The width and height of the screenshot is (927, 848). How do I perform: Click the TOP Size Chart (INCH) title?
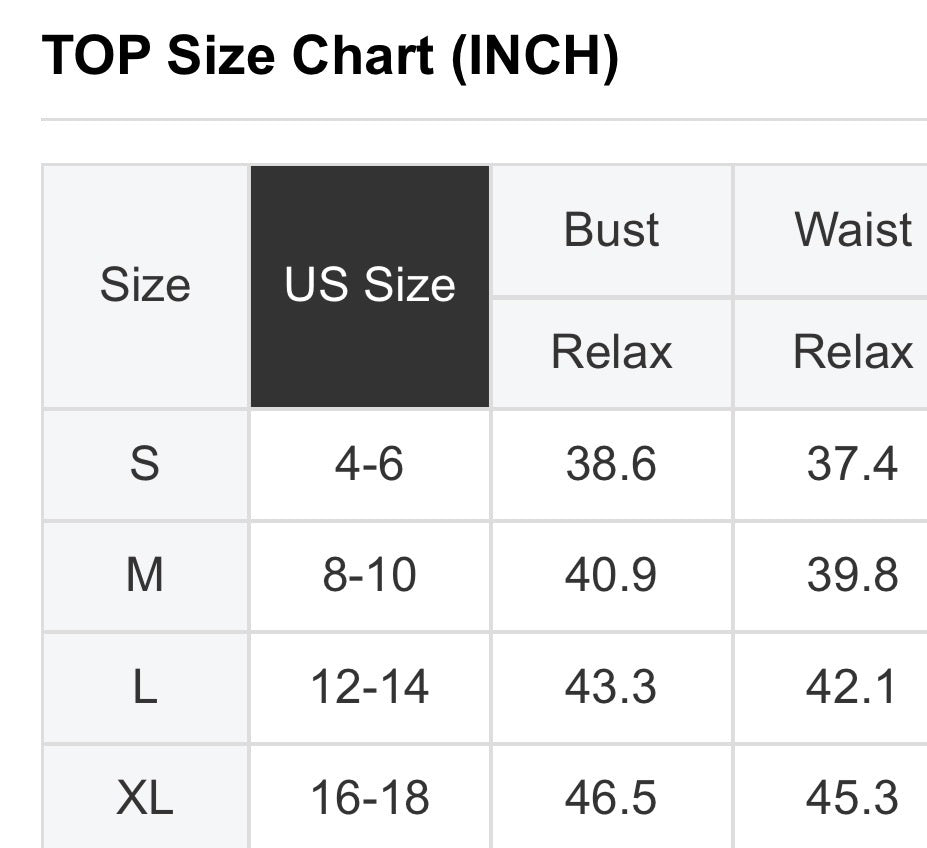(330, 57)
